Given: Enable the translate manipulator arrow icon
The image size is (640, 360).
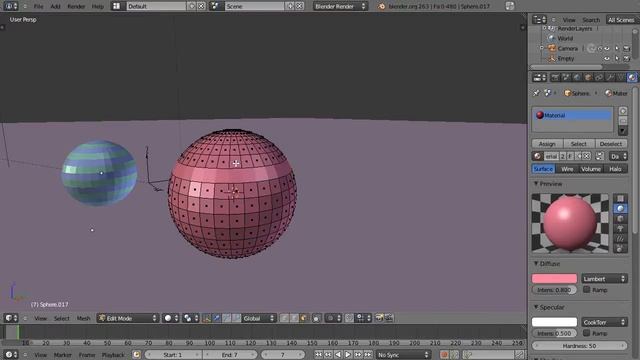Looking at the screenshot, I should [x=217, y=318].
